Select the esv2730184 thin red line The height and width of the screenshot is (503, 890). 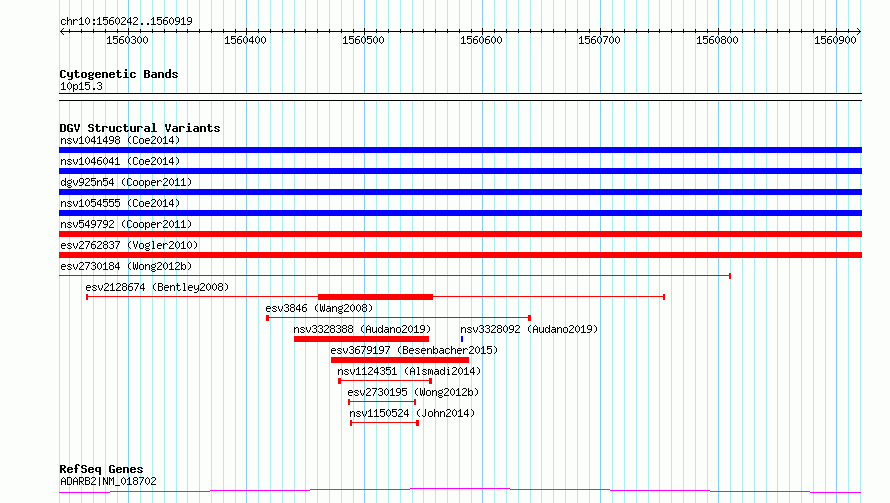pyautogui.click(x=394, y=276)
